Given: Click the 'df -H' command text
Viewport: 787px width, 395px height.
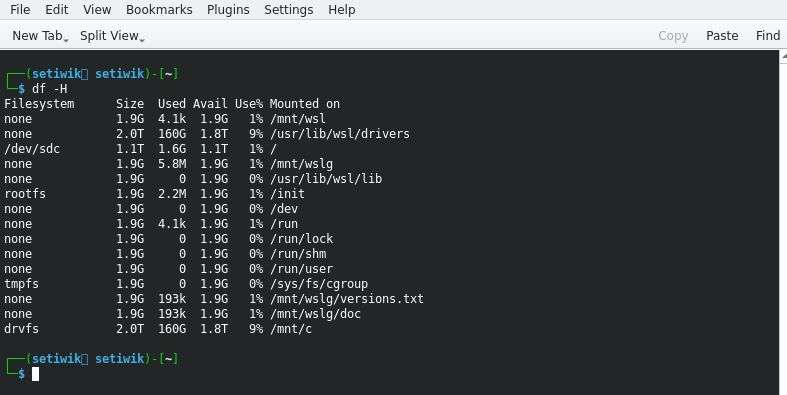Looking at the screenshot, I should [50, 89].
